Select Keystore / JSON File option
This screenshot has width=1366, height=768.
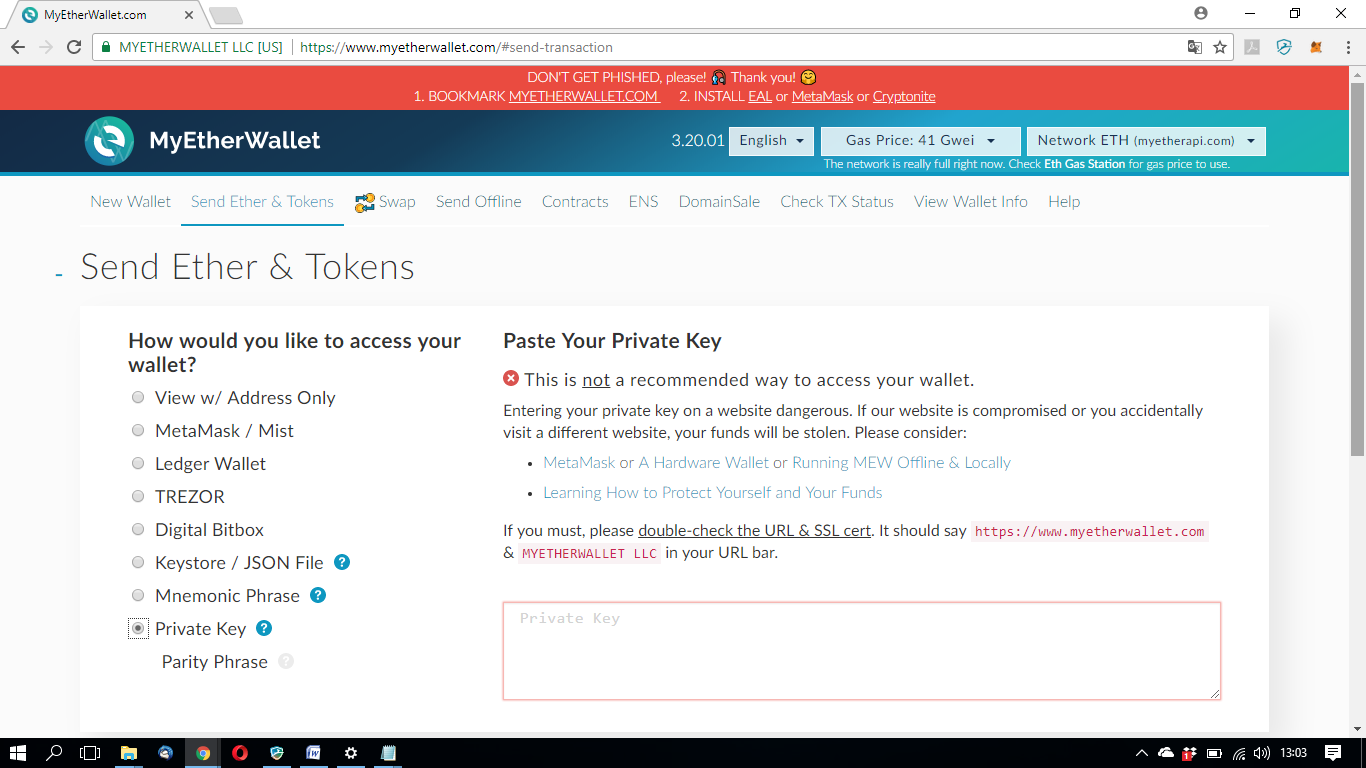pos(138,562)
